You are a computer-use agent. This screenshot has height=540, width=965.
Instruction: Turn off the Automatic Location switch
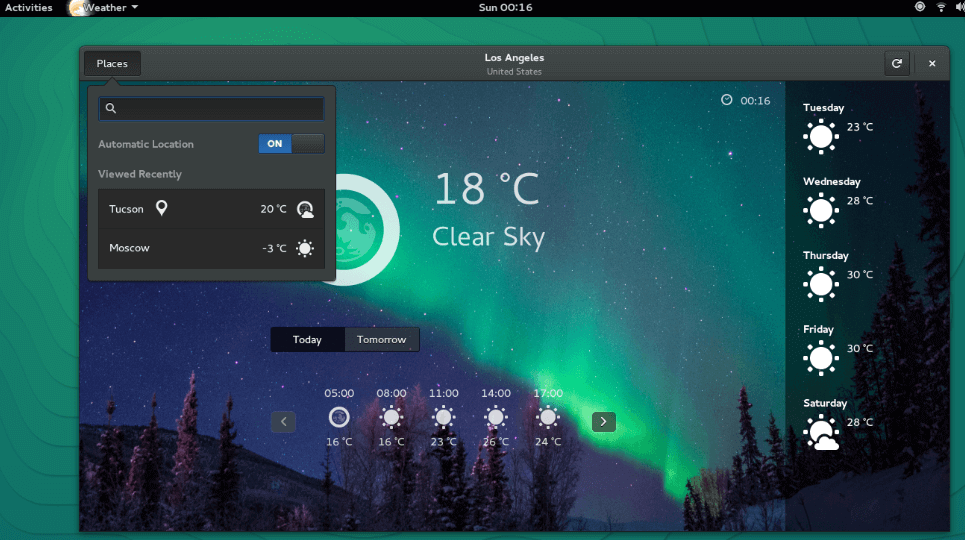291,143
